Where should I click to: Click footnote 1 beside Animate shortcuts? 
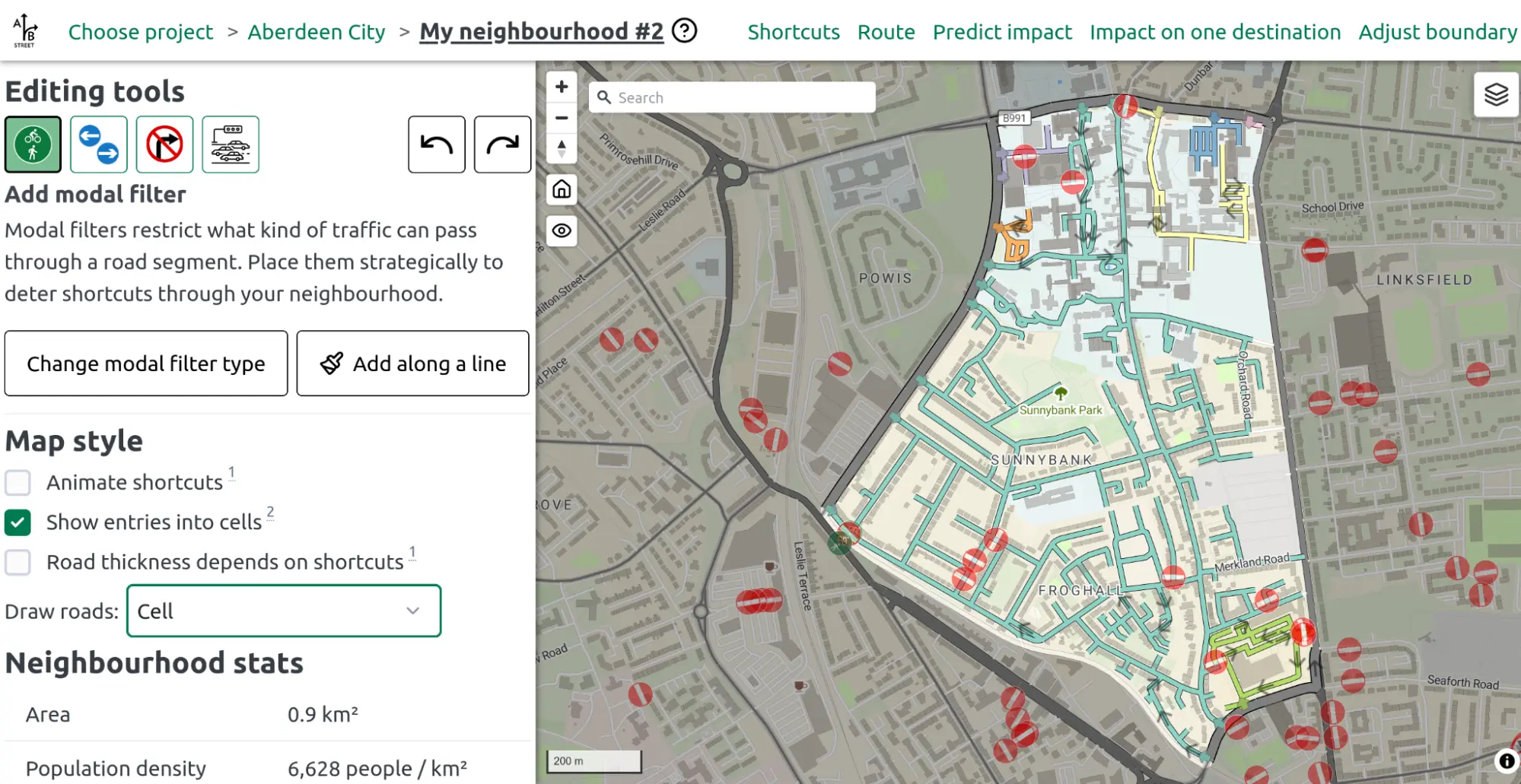(x=231, y=472)
